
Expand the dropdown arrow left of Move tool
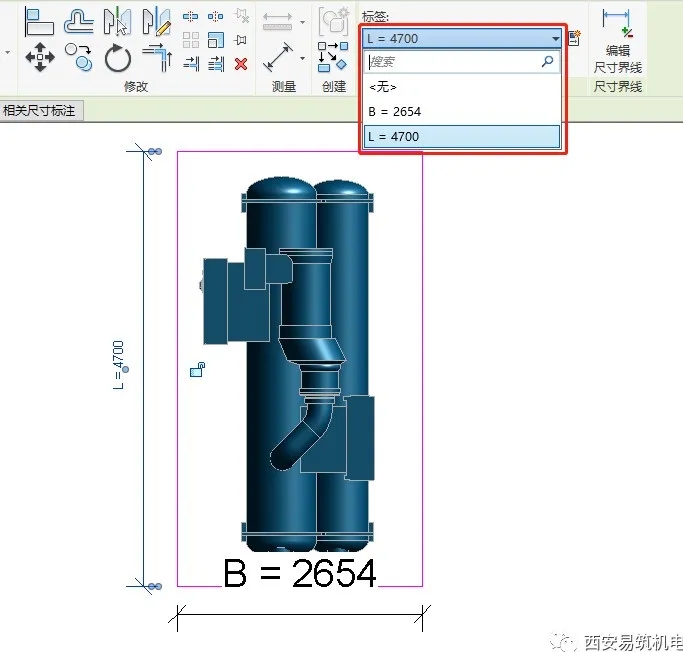tap(8, 53)
